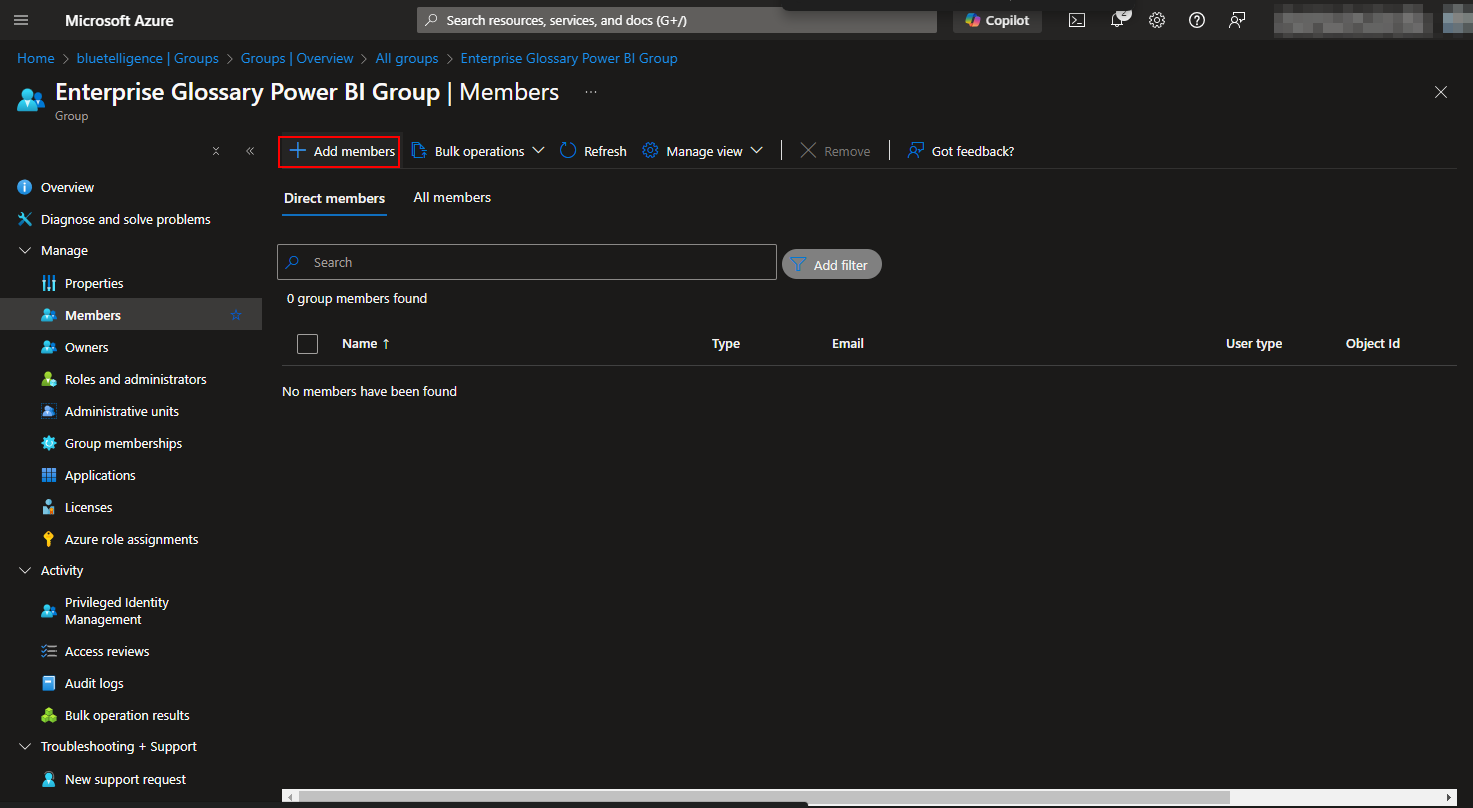The height and width of the screenshot is (808, 1473).
Task: Open the notifications bell icon
Action: coord(1118,20)
